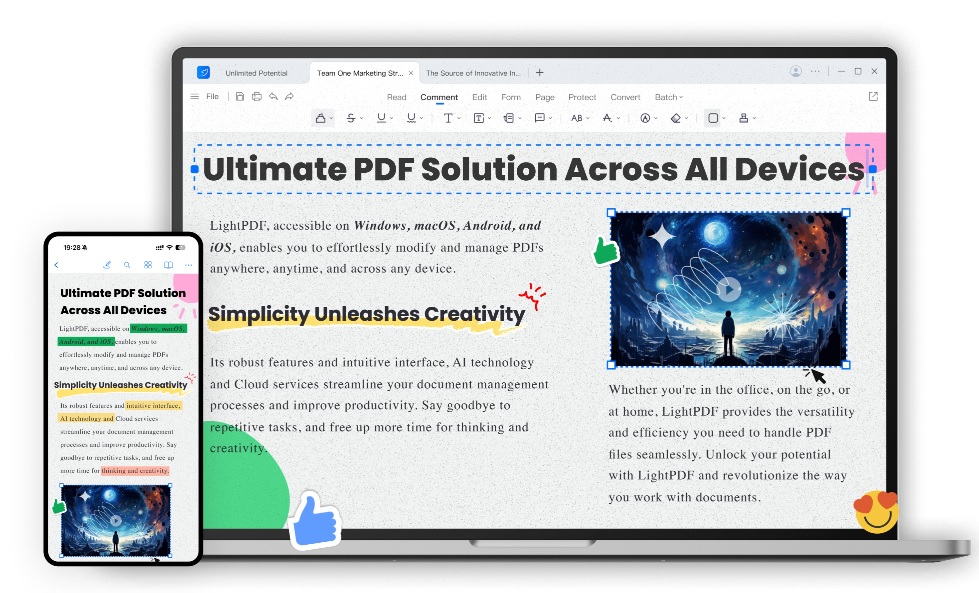Tap the phone's three-dot more icon
The width and height of the screenshot is (979, 593).
click(x=188, y=265)
